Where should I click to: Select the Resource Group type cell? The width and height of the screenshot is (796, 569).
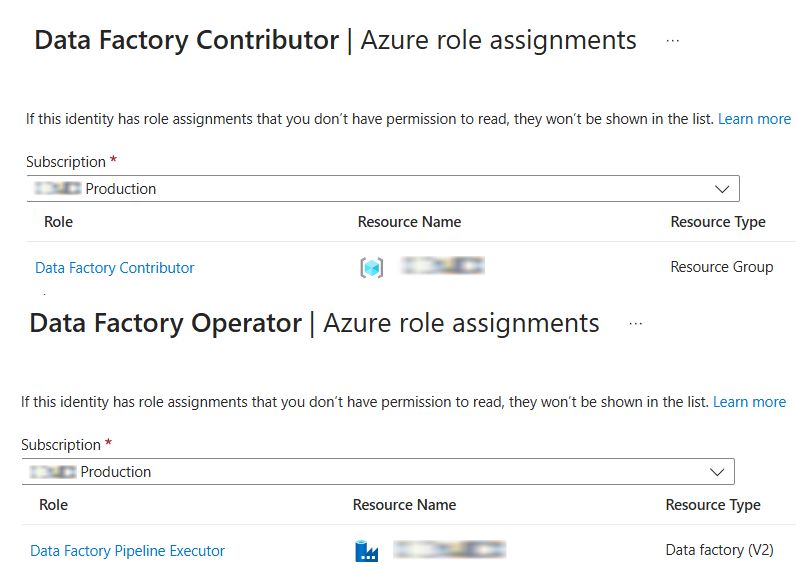coord(722,267)
